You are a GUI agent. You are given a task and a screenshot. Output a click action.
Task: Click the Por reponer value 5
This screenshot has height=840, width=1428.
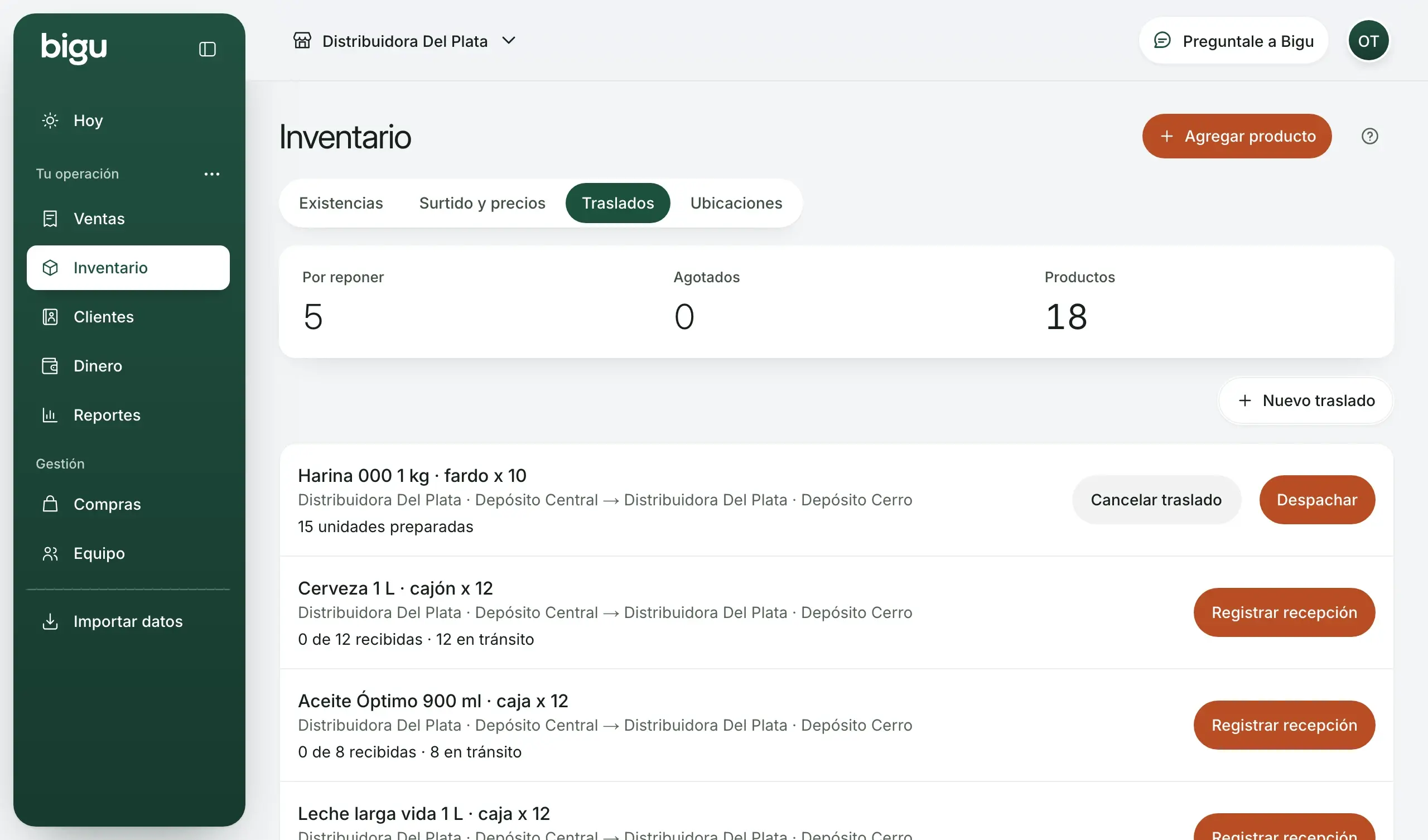tap(313, 317)
